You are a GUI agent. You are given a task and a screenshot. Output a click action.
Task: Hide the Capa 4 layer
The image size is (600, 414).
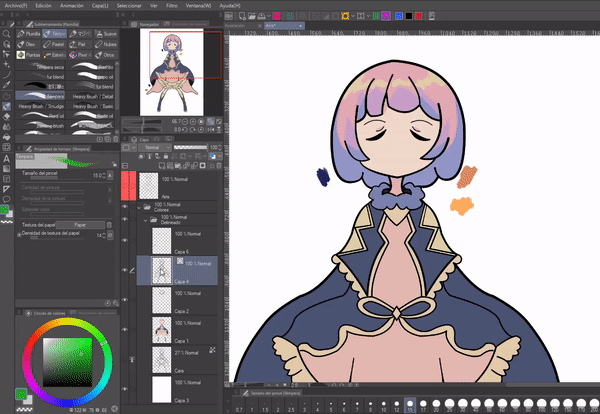125,270
